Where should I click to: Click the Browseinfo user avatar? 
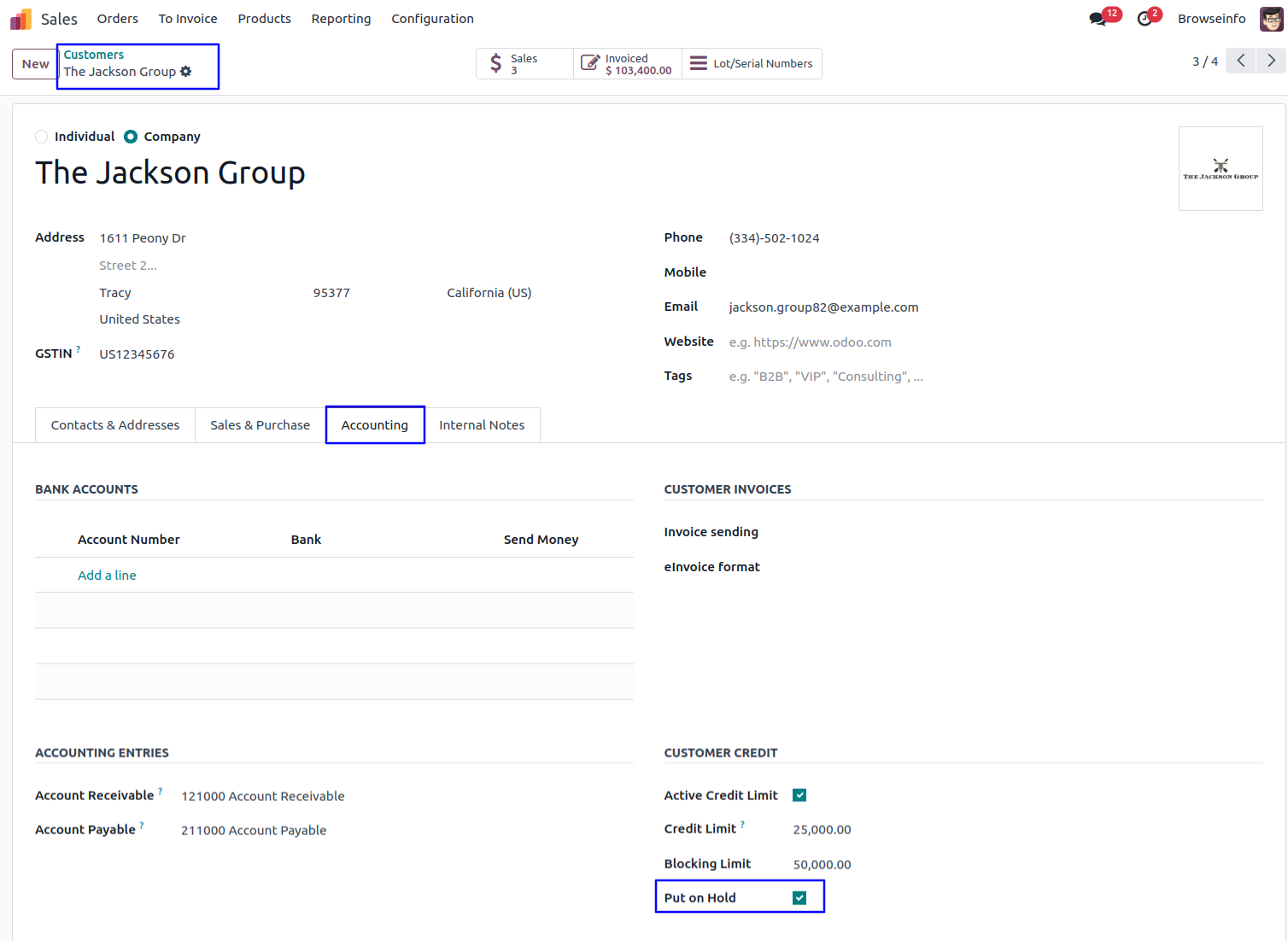[1271, 19]
